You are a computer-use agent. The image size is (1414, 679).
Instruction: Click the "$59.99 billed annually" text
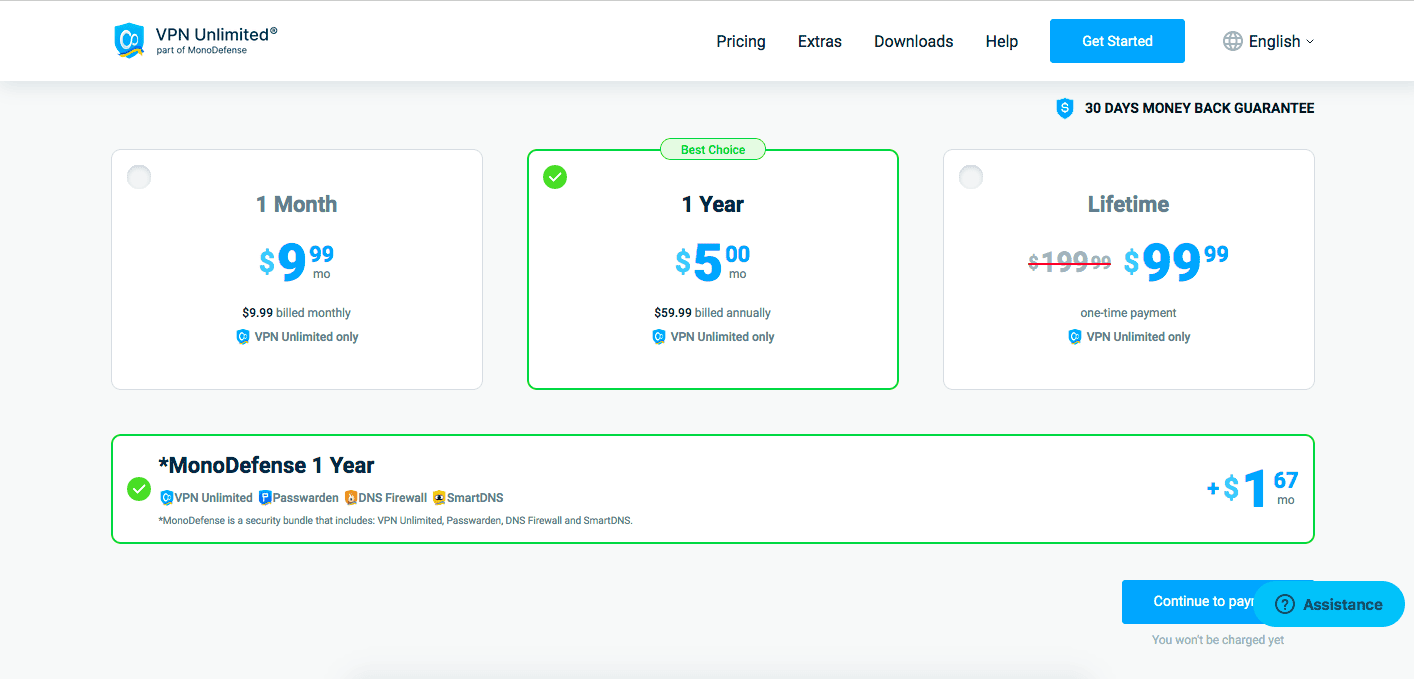click(713, 313)
